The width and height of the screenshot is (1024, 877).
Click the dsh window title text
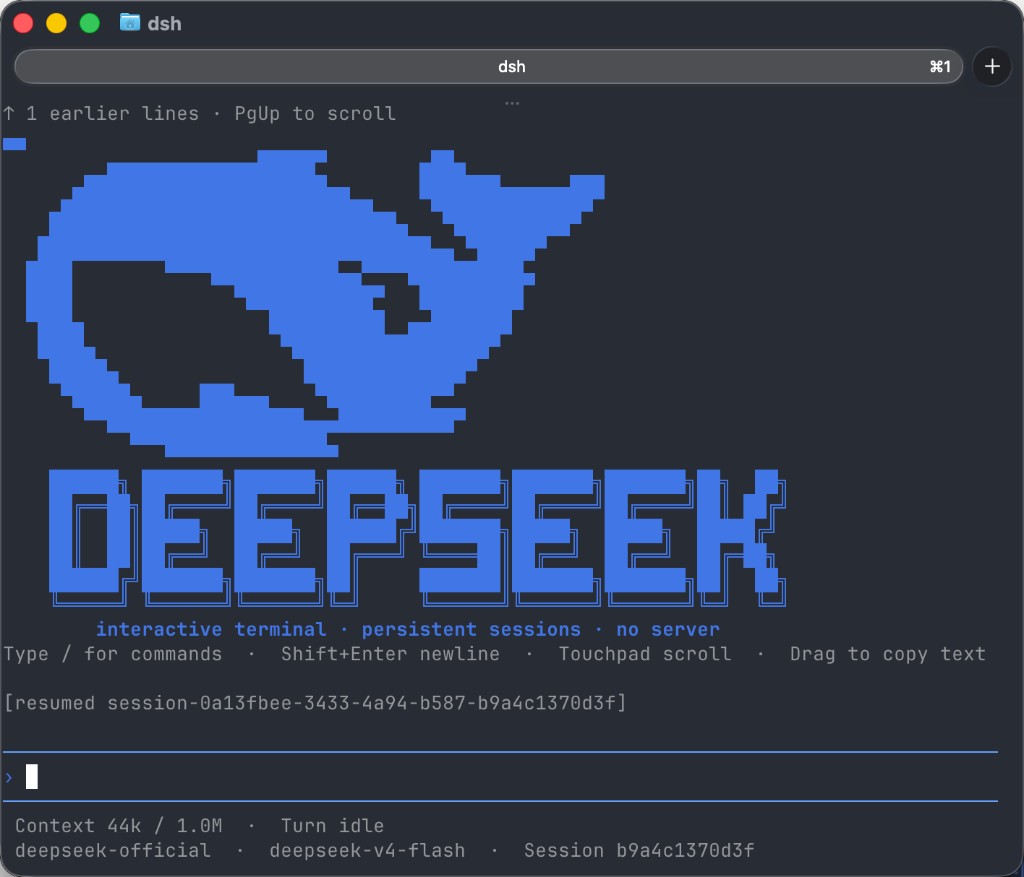pyautogui.click(x=165, y=24)
